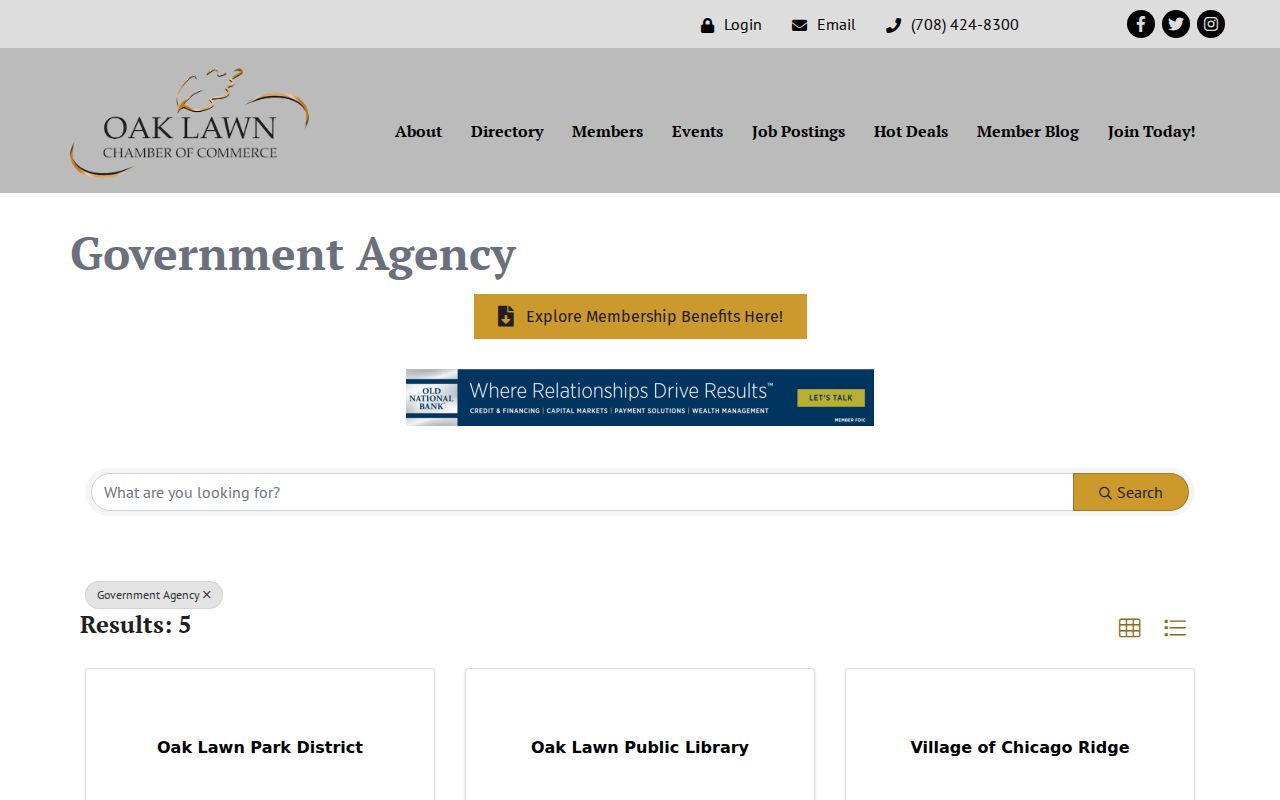This screenshot has width=1280, height=800.
Task: Open the Oak Lawn Park District listing
Action: coord(260,747)
